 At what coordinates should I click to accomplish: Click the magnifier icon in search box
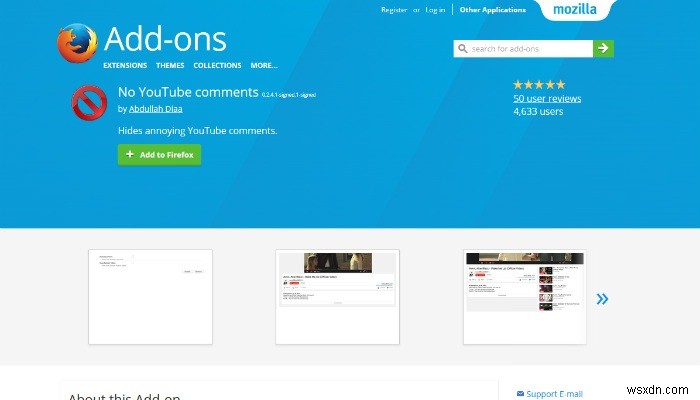[463, 49]
